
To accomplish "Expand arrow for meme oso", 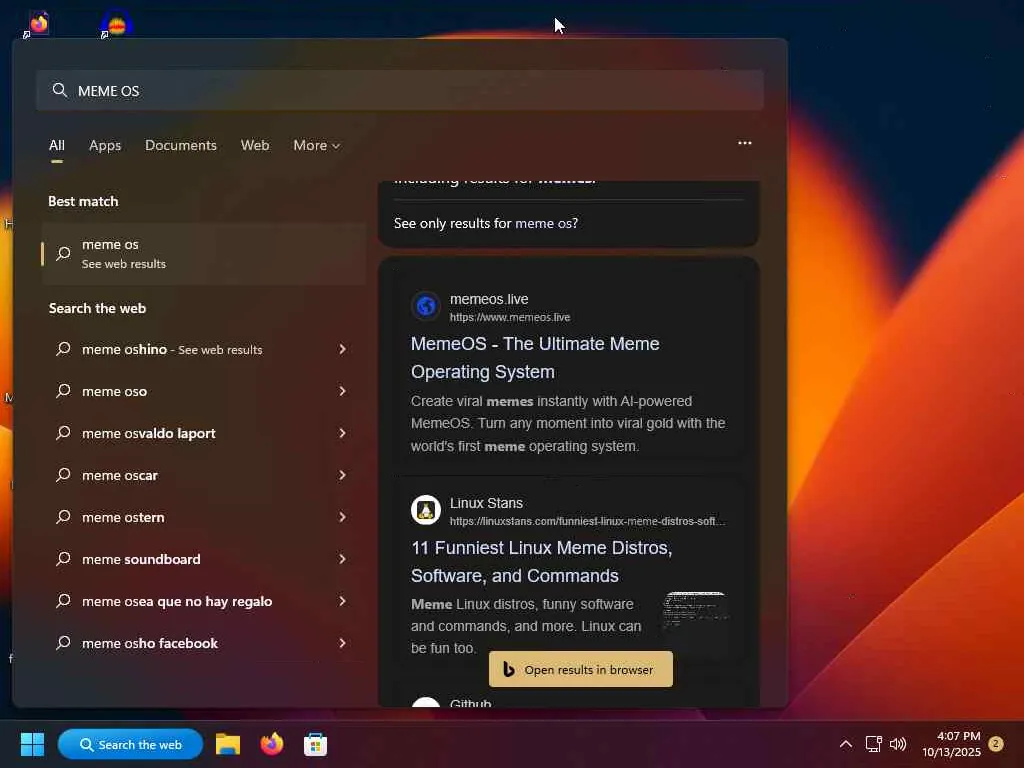I will point(342,391).
